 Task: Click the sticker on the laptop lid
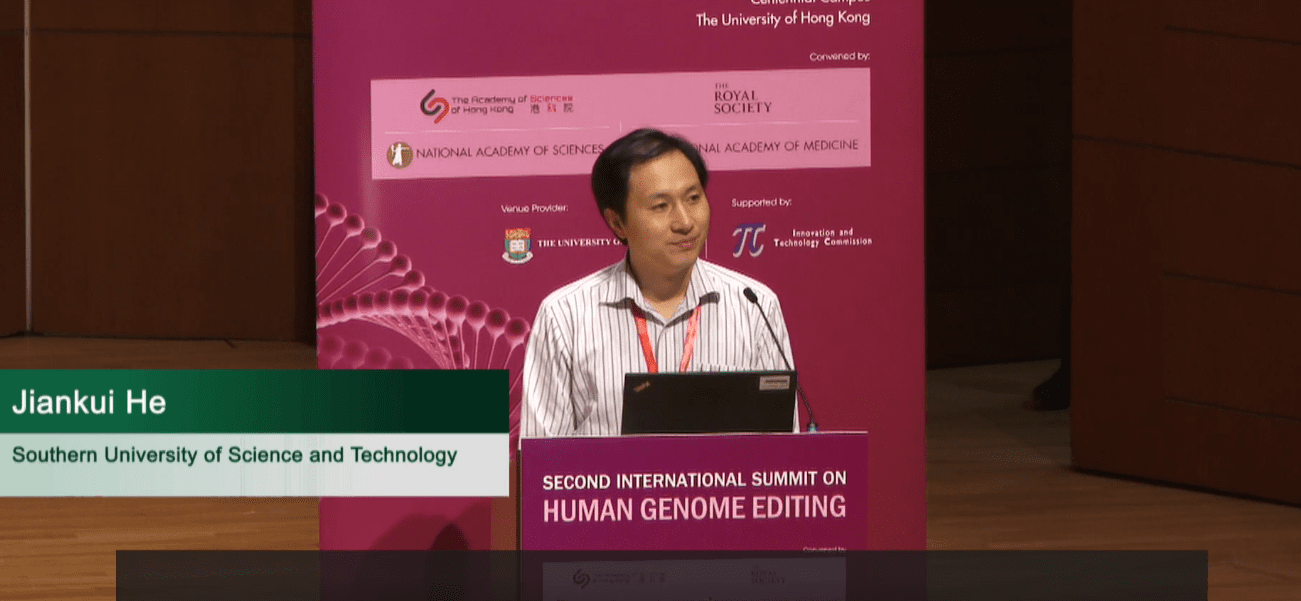point(774,382)
